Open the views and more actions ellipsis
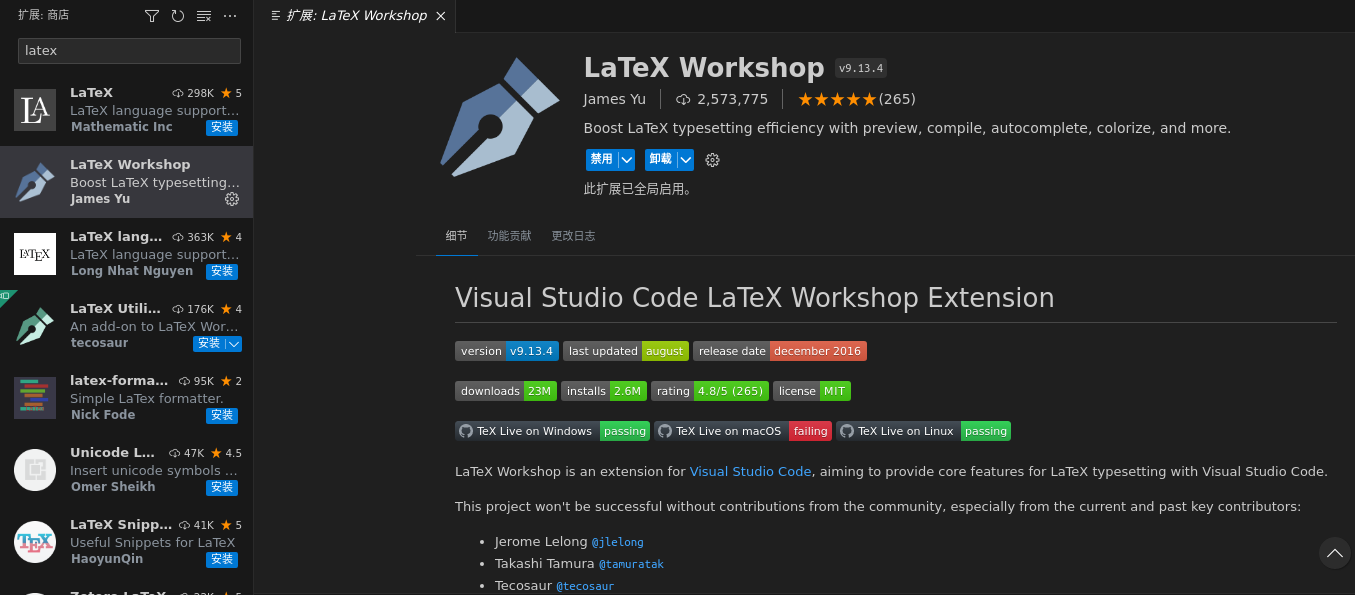 click(230, 16)
